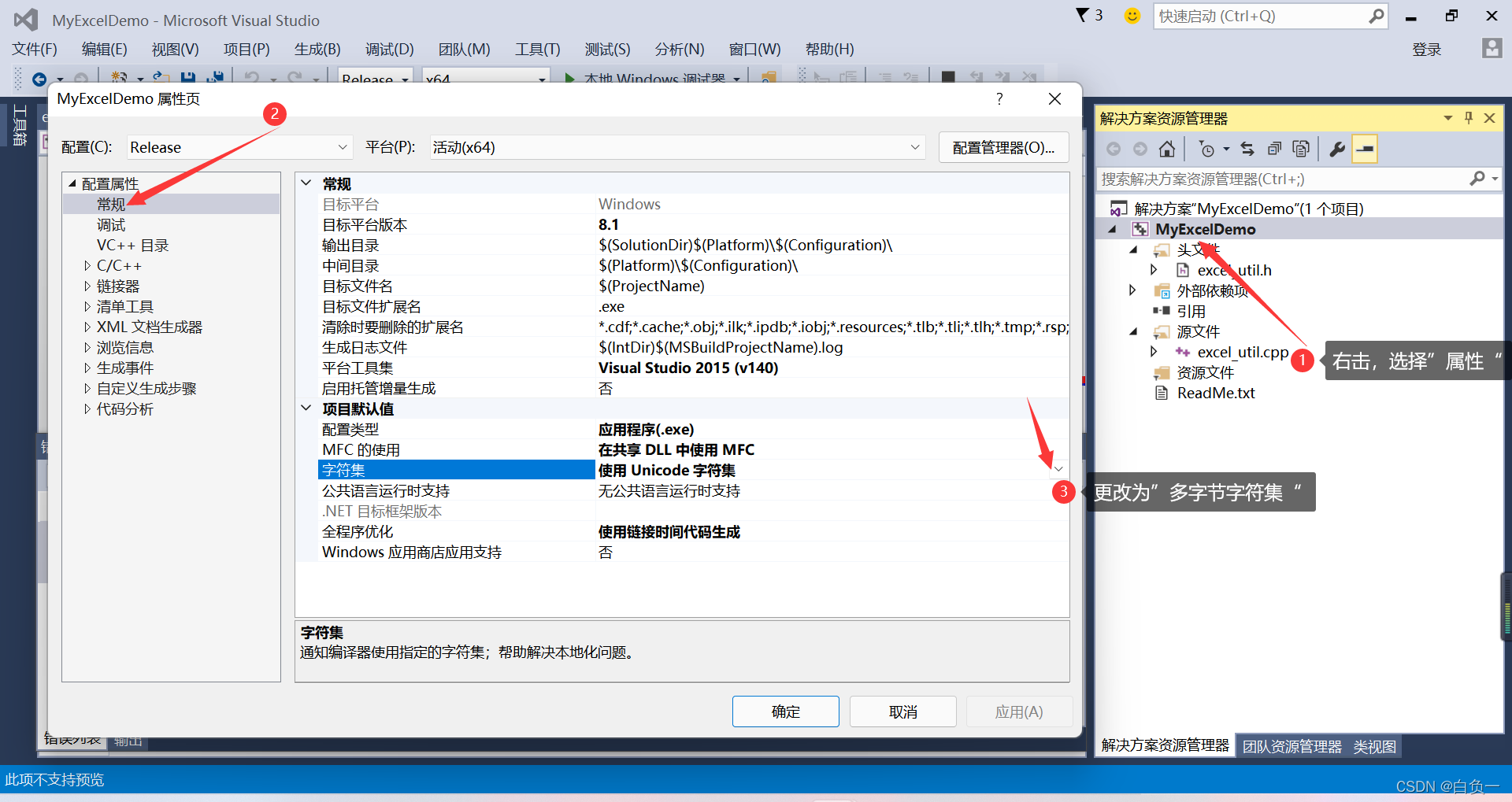The height and width of the screenshot is (802, 1512).
Task: Click the feedback smiley icon
Action: pyautogui.click(x=1132, y=16)
